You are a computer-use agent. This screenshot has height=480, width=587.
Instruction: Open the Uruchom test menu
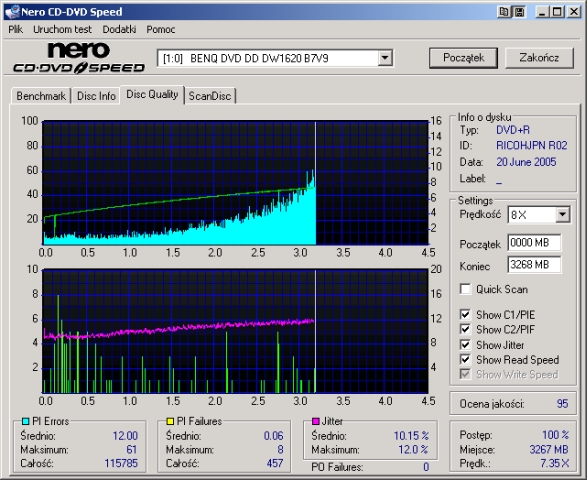62,29
